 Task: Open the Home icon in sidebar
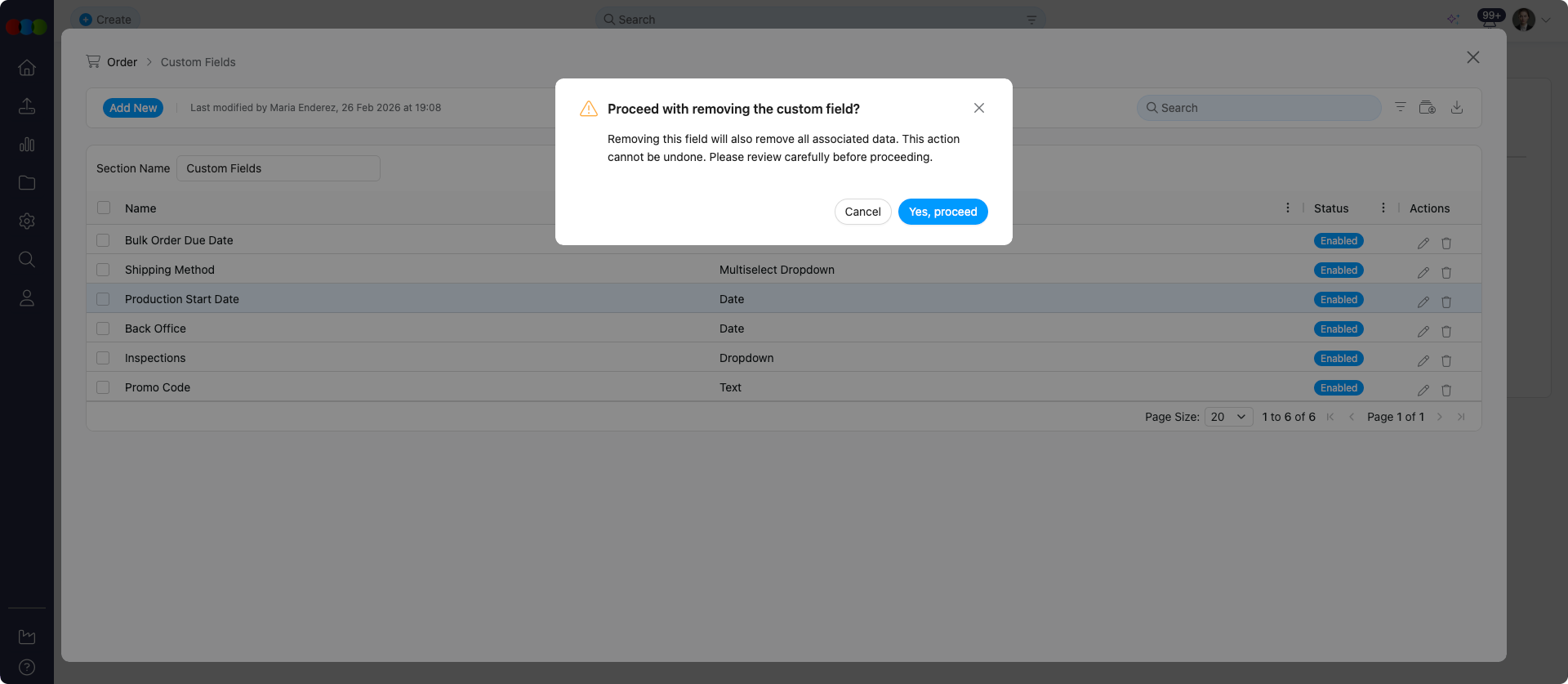point(27,68)
